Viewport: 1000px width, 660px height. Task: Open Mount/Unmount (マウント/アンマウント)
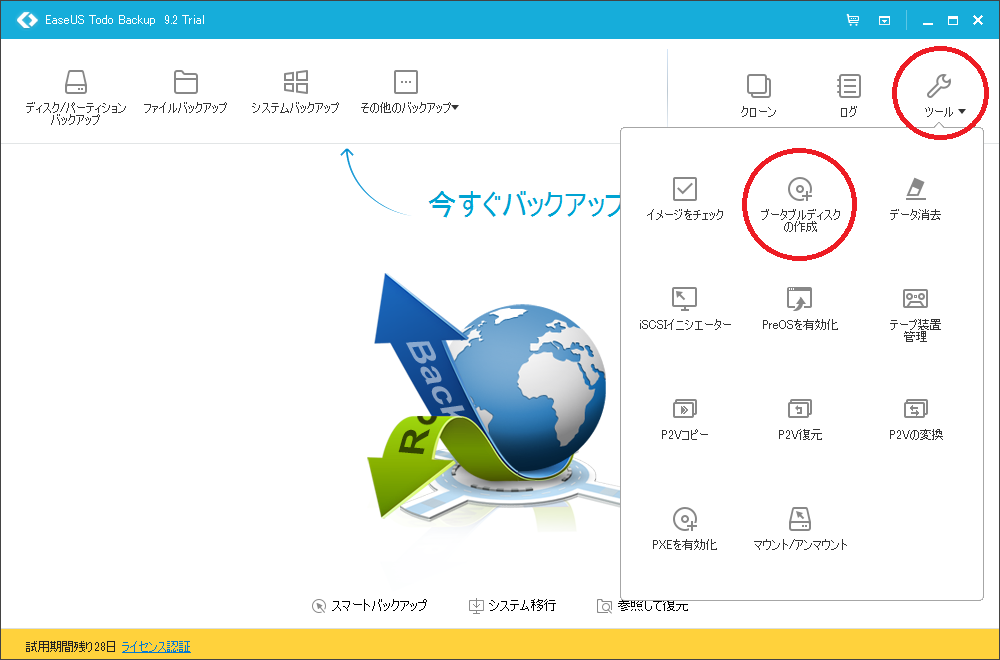coord(800,529)
